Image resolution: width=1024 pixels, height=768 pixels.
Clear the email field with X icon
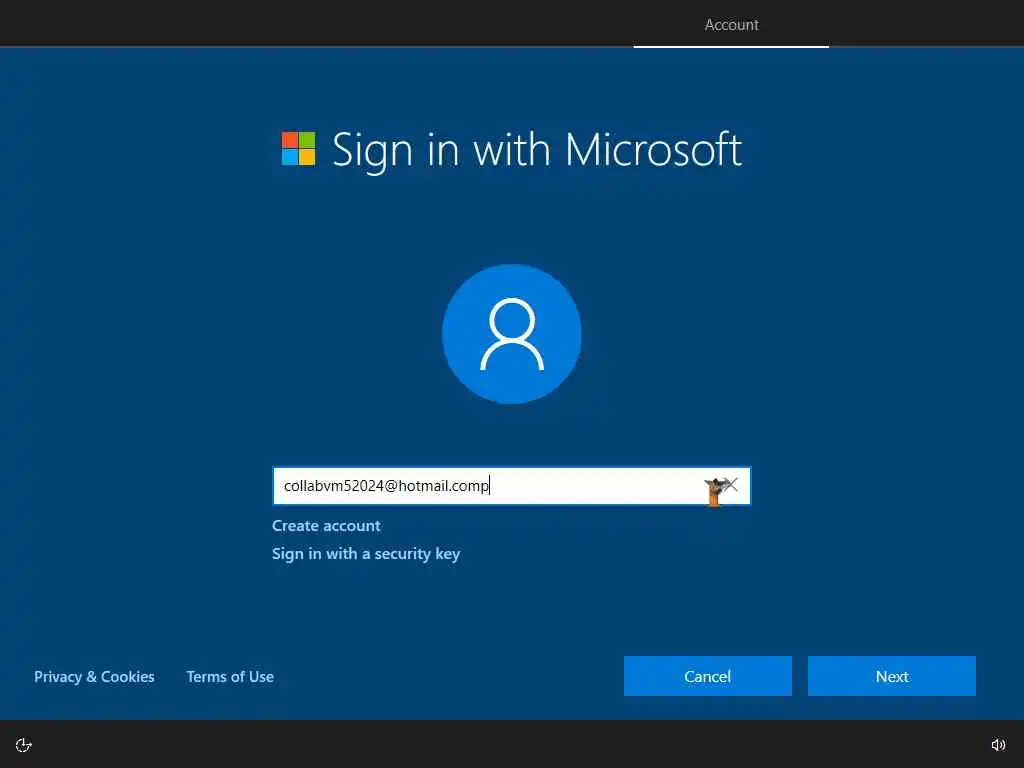(x=731, y=485)
